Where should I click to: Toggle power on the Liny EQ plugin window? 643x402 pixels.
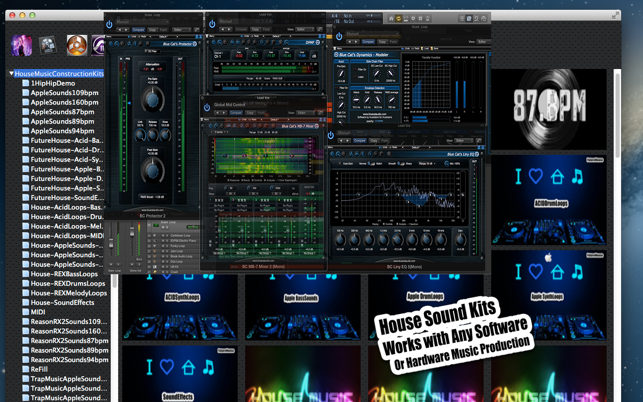(x=331, y=135)
